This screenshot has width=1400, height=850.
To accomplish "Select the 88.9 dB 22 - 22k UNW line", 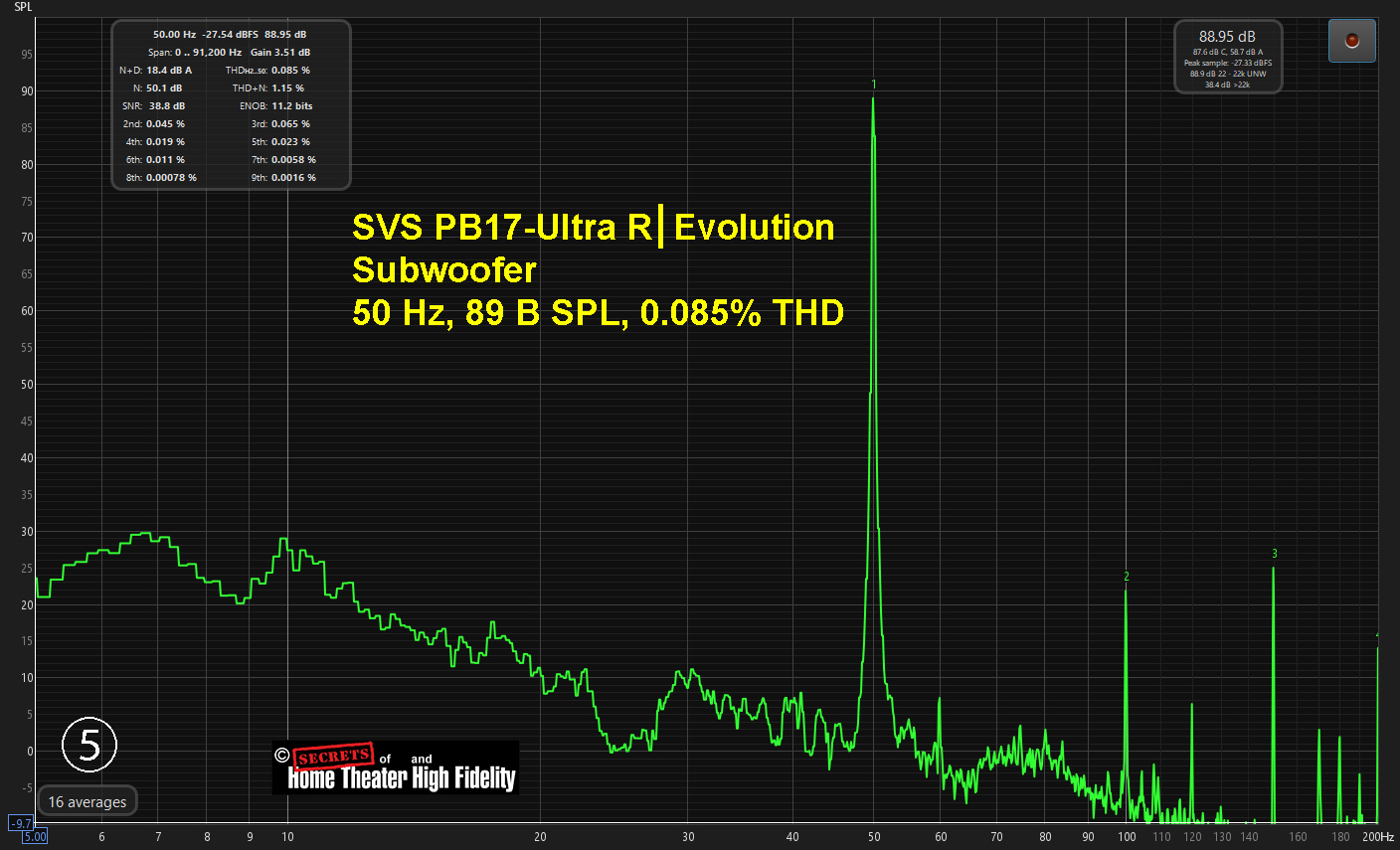I will (1227, 75).
